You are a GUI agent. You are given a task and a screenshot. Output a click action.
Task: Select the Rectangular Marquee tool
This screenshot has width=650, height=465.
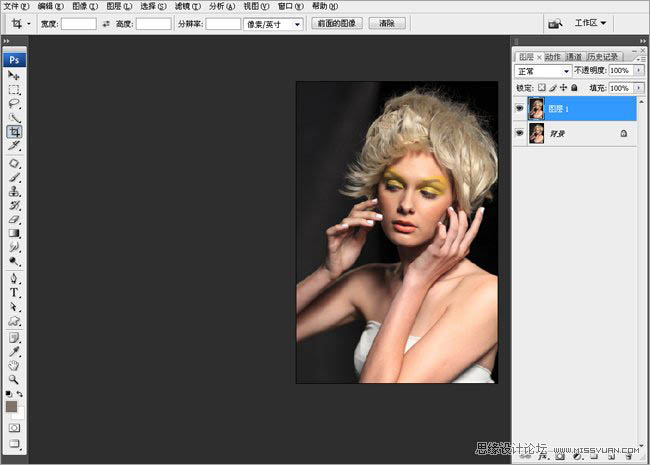(x=14, y=89)
